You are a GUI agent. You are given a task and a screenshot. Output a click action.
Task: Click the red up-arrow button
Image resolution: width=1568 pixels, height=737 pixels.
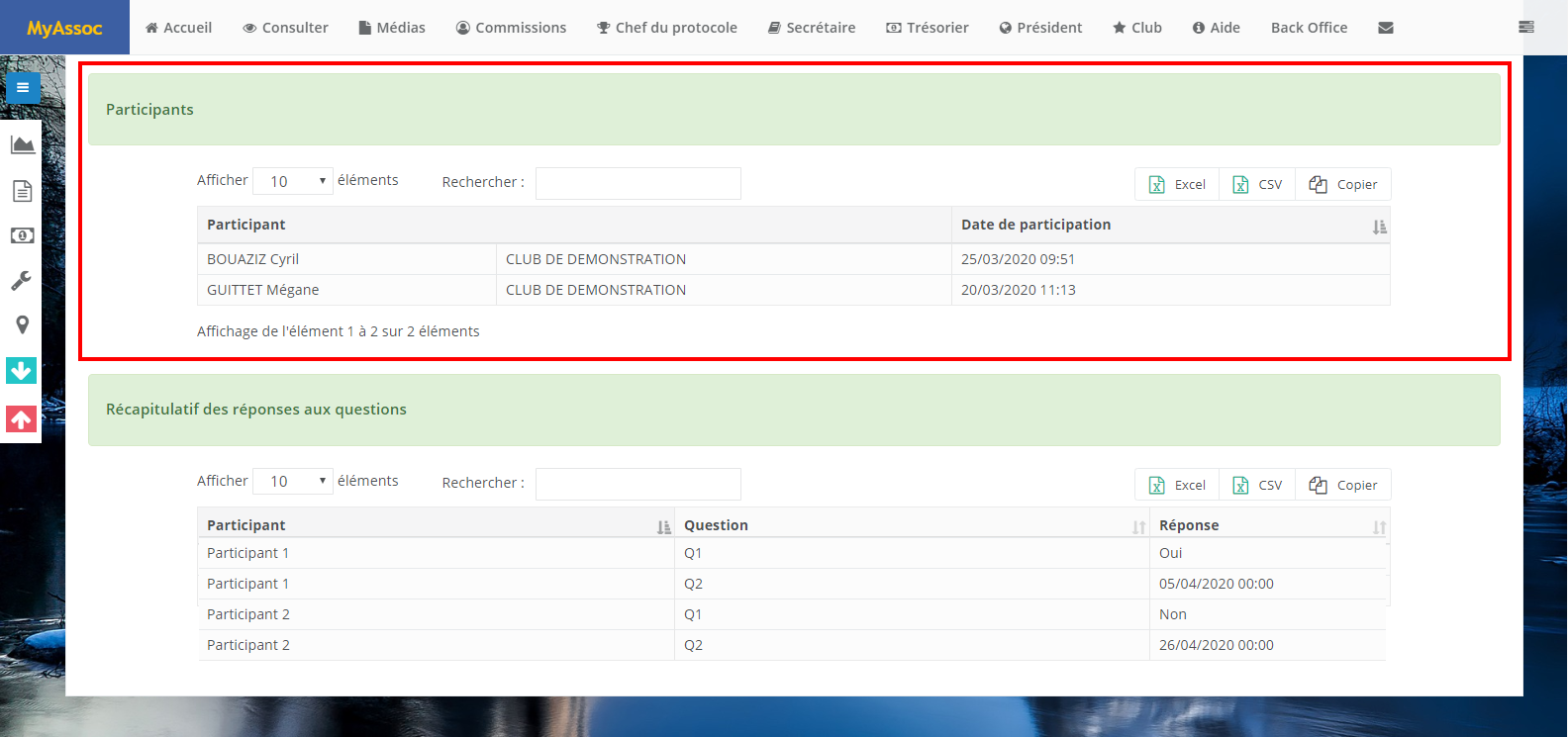point(21,419)
